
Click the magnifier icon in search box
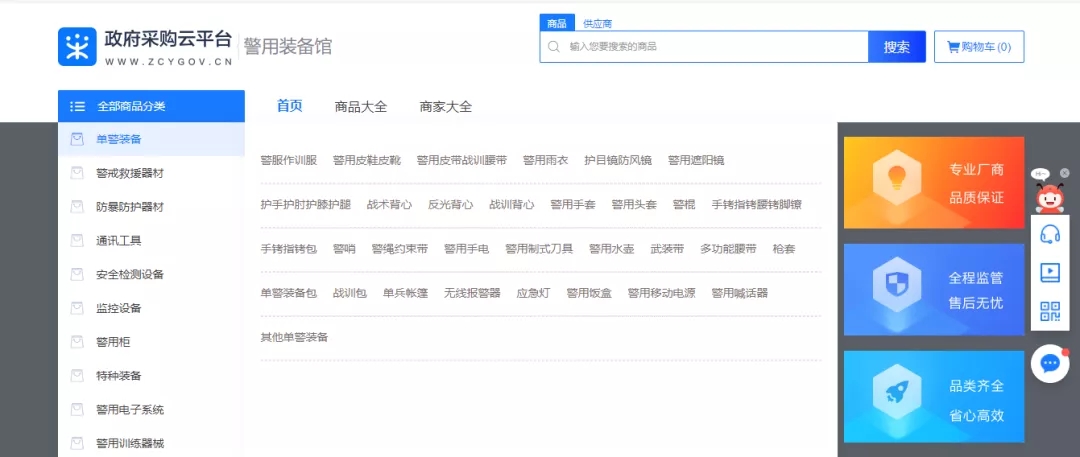coord(554,47)
